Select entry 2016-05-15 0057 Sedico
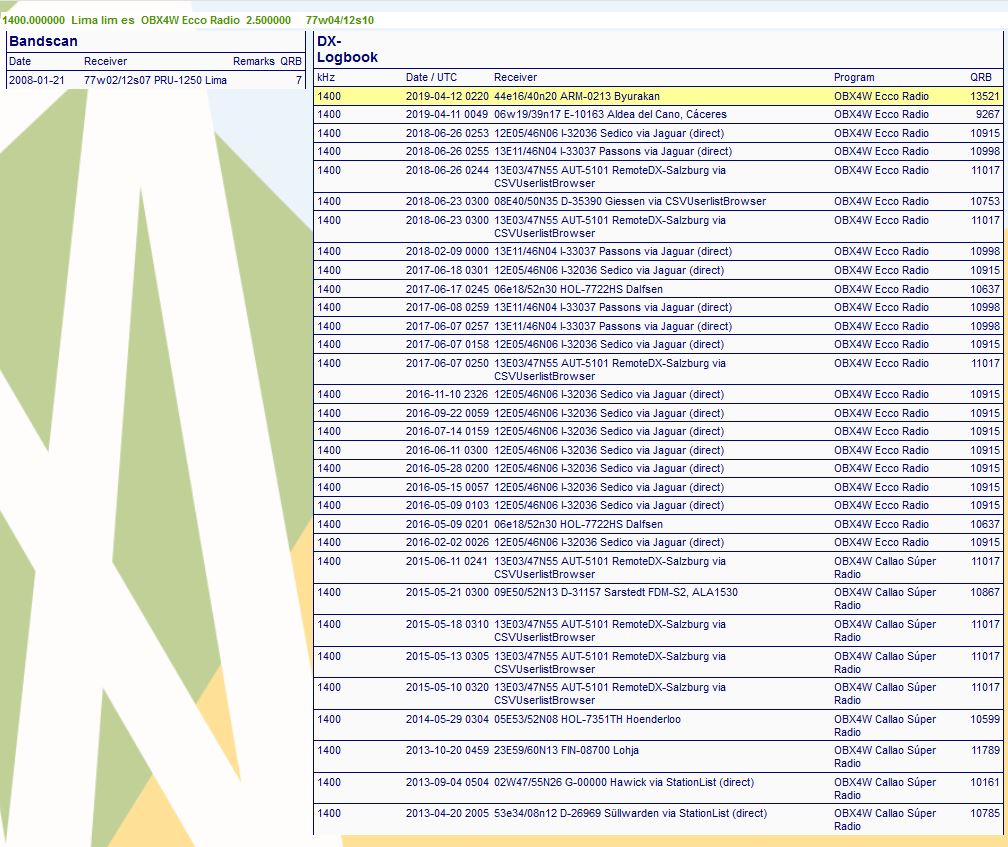This screenshot has height=847, width=1008. [658, 487]
